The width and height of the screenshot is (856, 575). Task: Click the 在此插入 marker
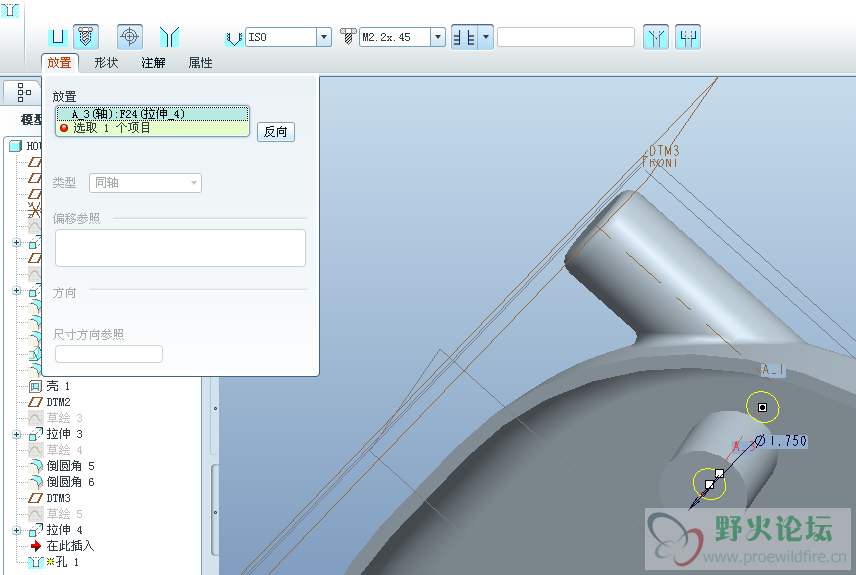pos(70,546)
